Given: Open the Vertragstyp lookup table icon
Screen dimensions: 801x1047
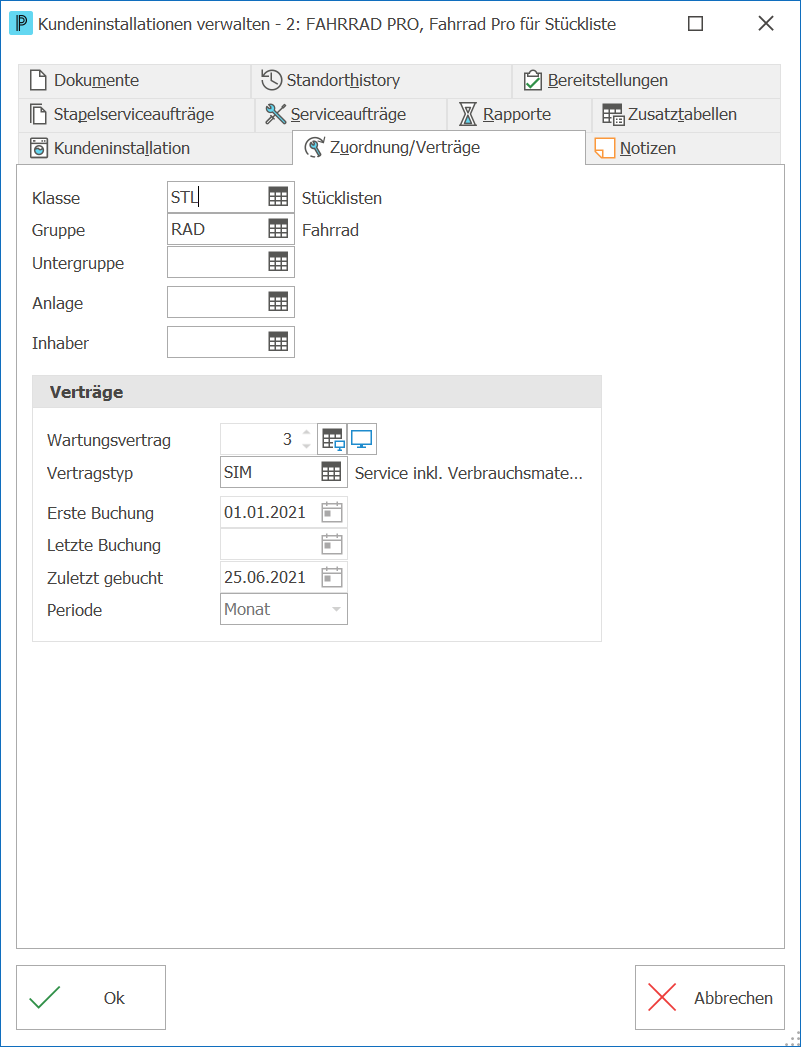Looking at the screenshot, I should point(331,472).
